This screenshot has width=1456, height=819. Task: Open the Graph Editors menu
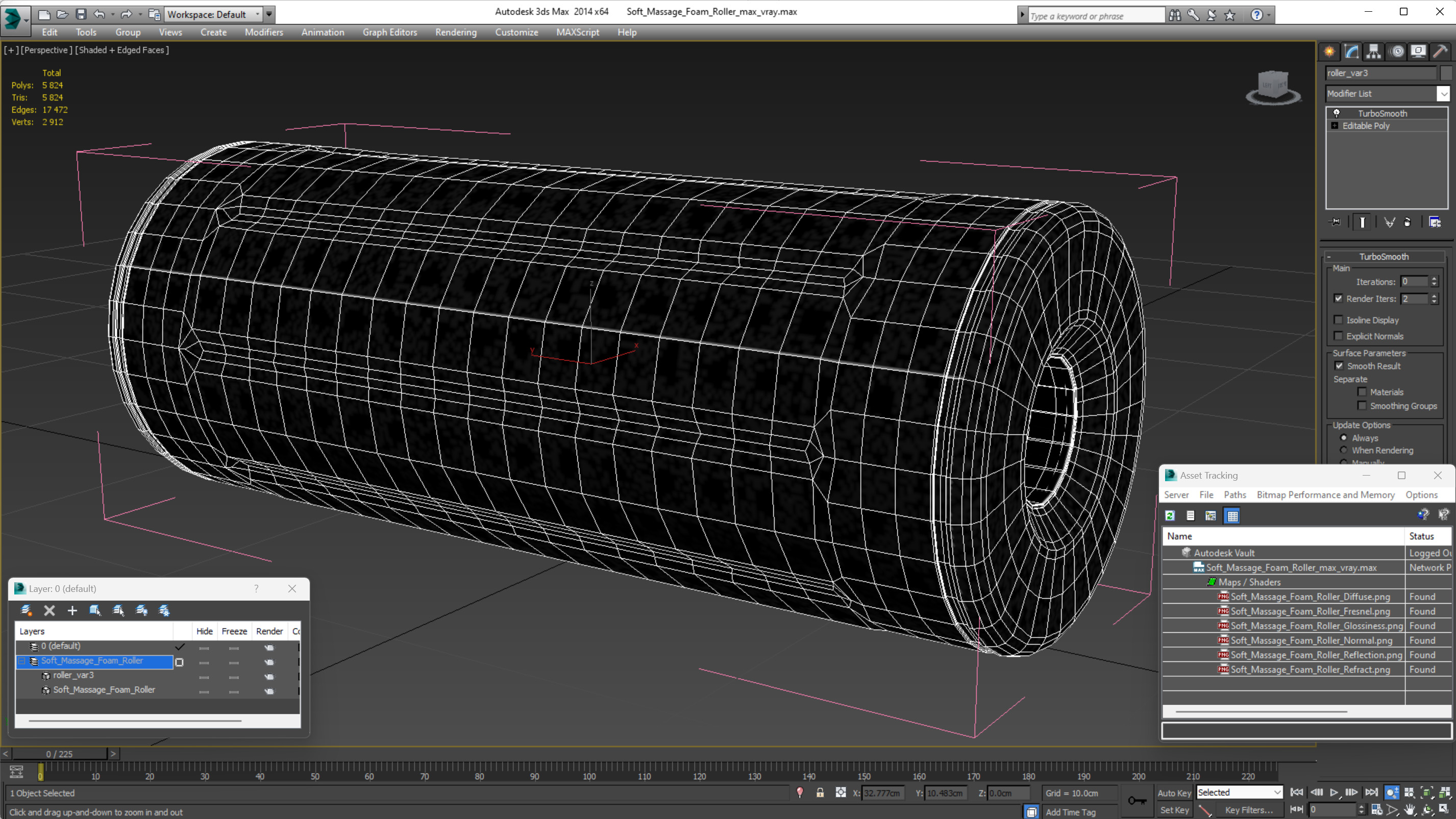point(389,32)
